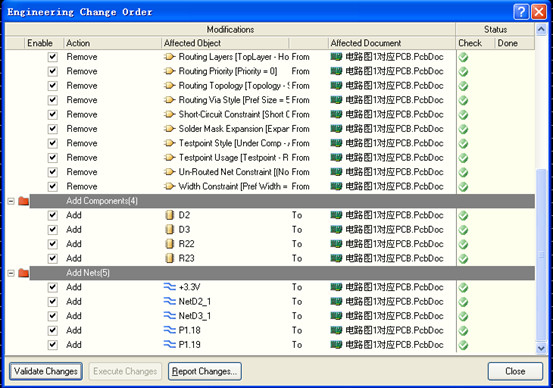
Task: Select the Testpoint Usage row text
Action: click(233, 158)
